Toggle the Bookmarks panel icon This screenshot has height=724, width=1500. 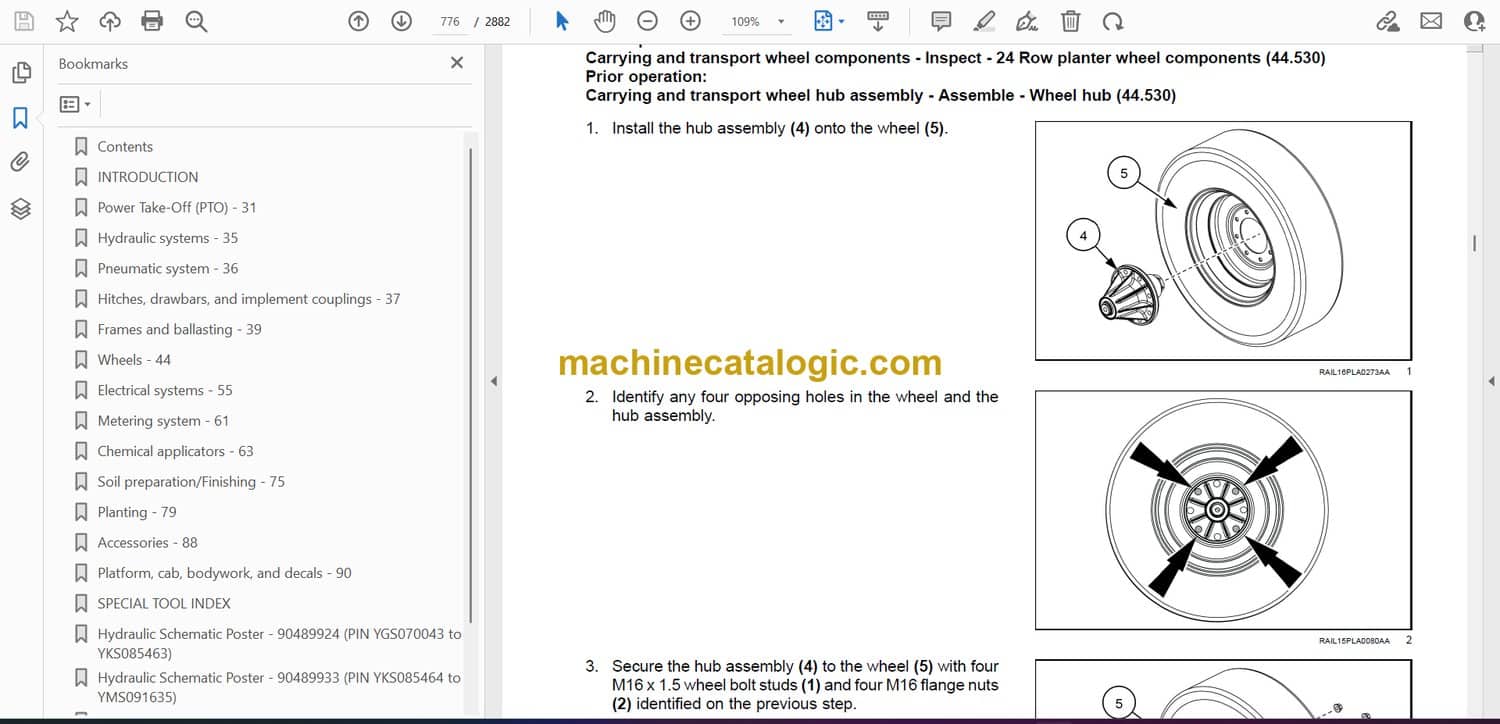pos(20,118)
